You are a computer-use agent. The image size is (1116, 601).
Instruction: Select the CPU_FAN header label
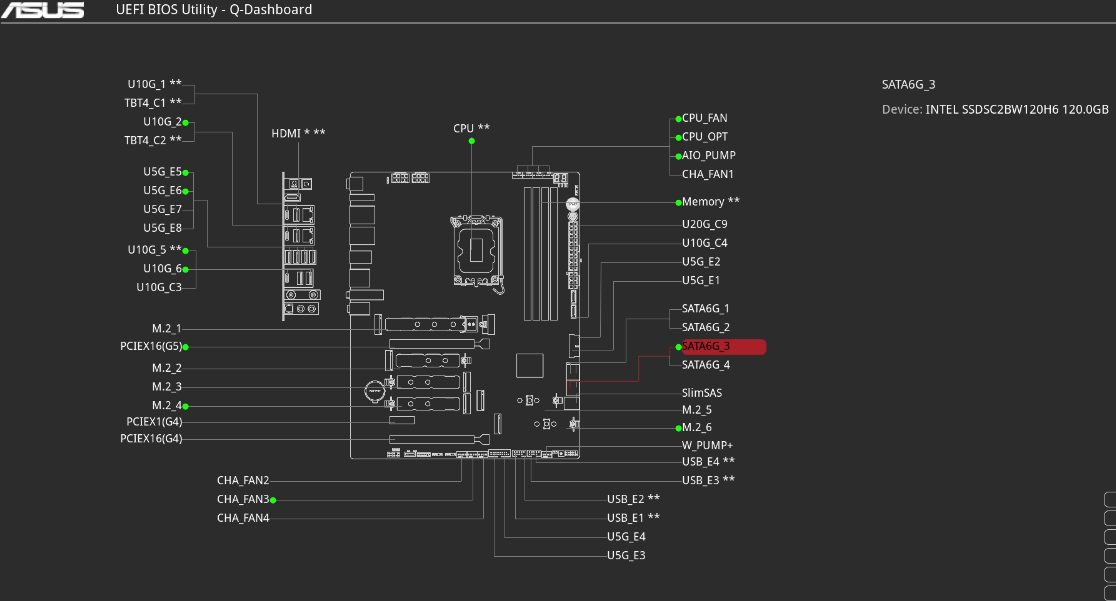(x=705, y=118)
